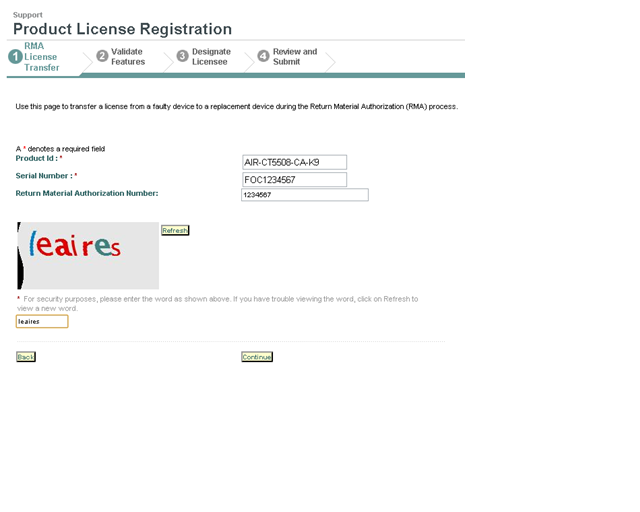Click the Return Material Authorization Number label
640x512 pixels.
point(87,193)
